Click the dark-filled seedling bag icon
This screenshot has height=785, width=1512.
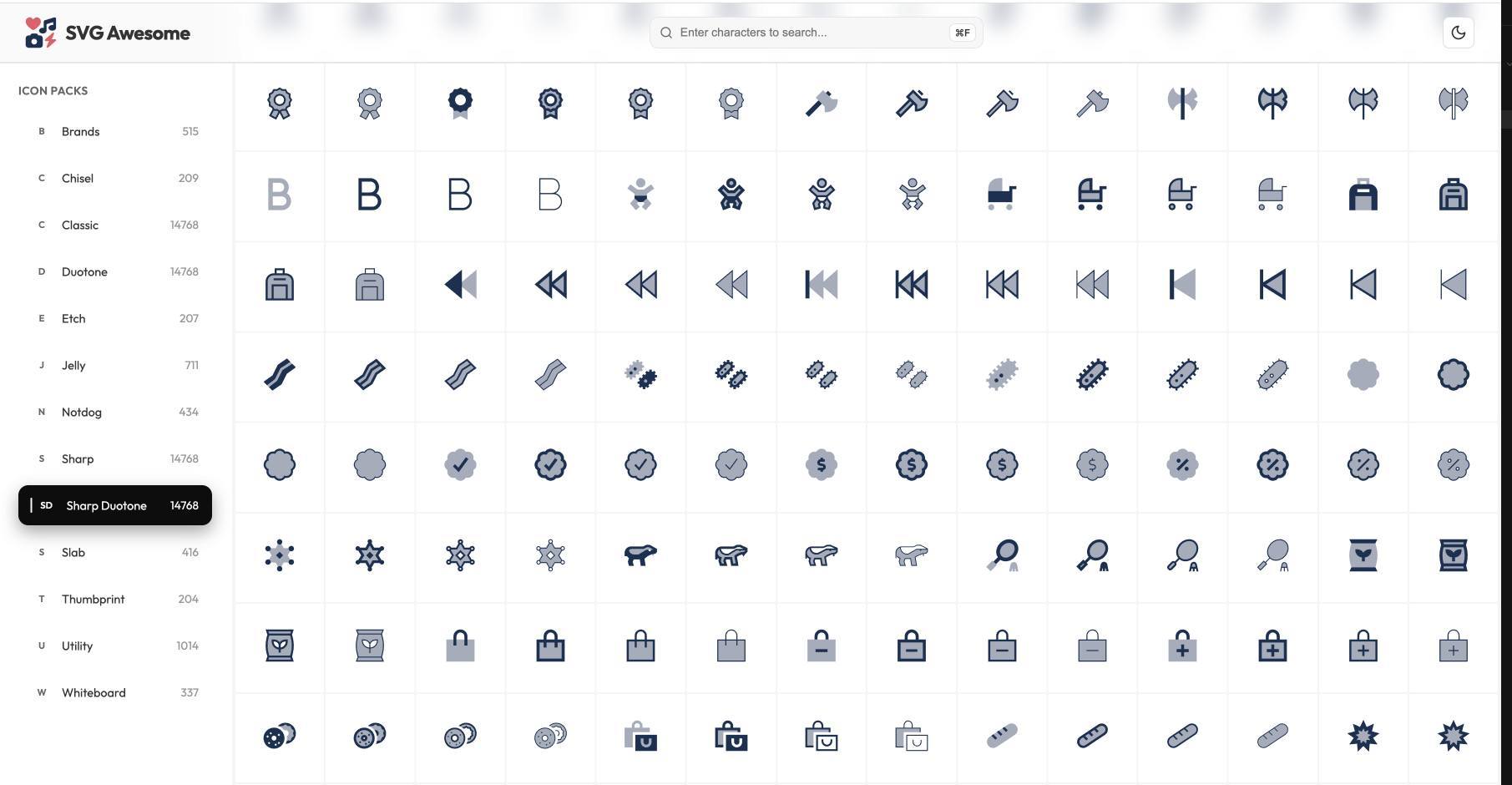[x=1363, y=555]
